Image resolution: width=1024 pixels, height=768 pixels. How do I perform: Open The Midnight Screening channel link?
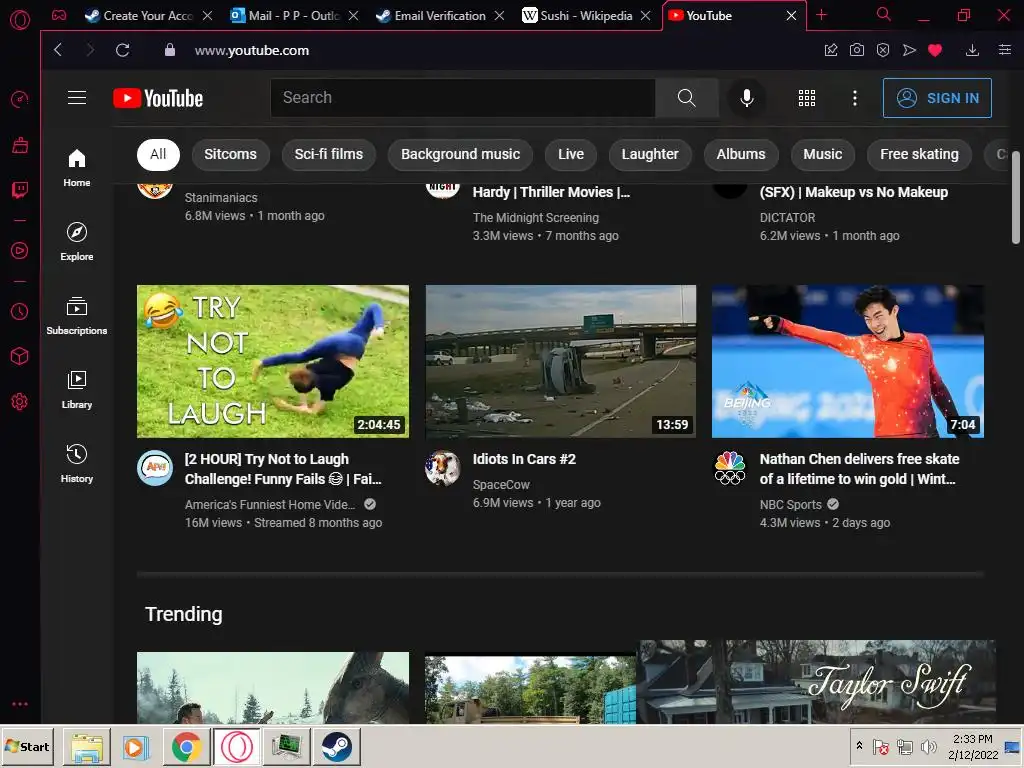click(536, 218)
